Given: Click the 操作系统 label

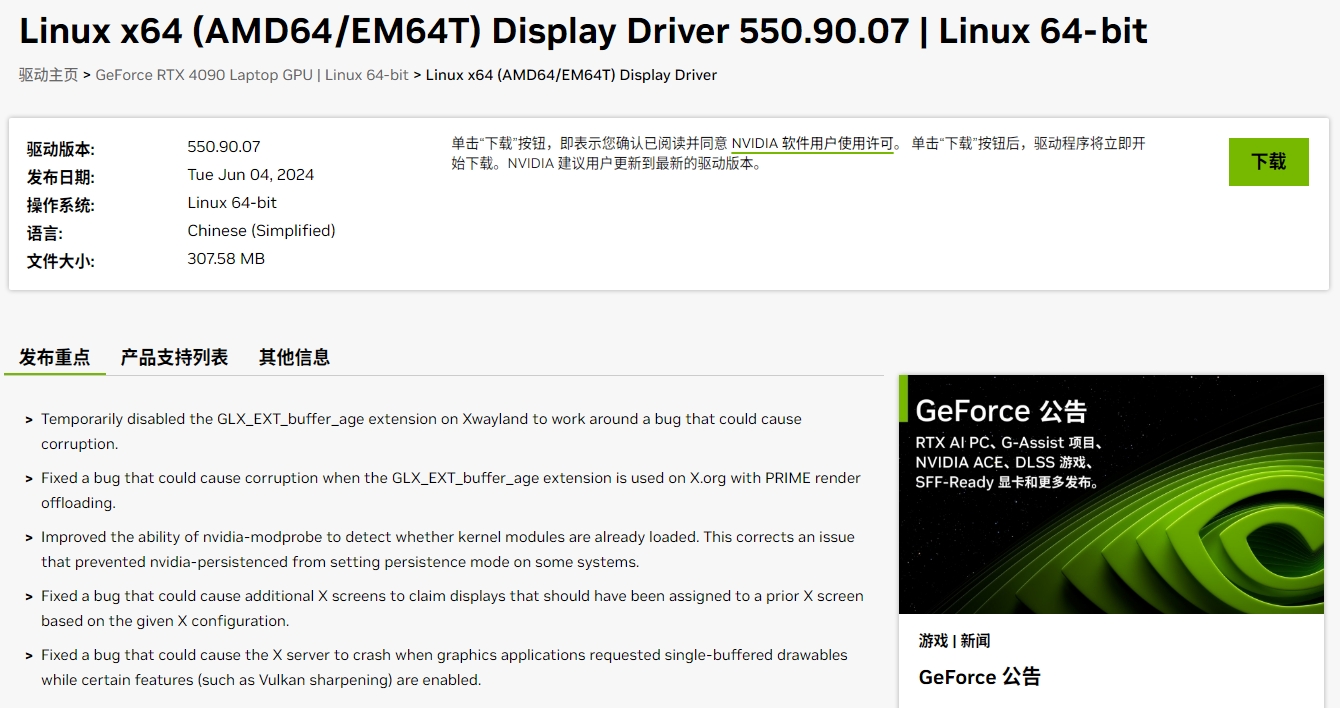Looking at the screenshot, I should coord(60,205).
